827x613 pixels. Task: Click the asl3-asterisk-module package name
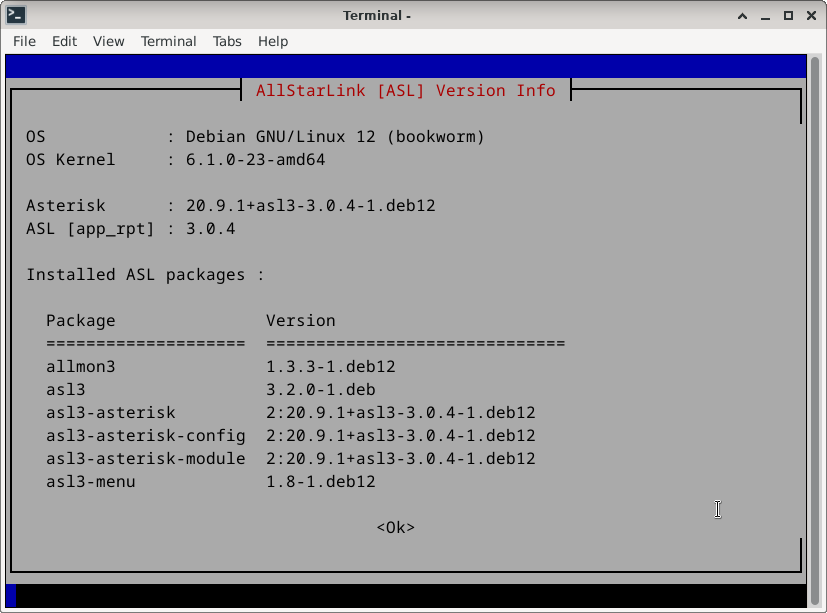tap(146, 458)
